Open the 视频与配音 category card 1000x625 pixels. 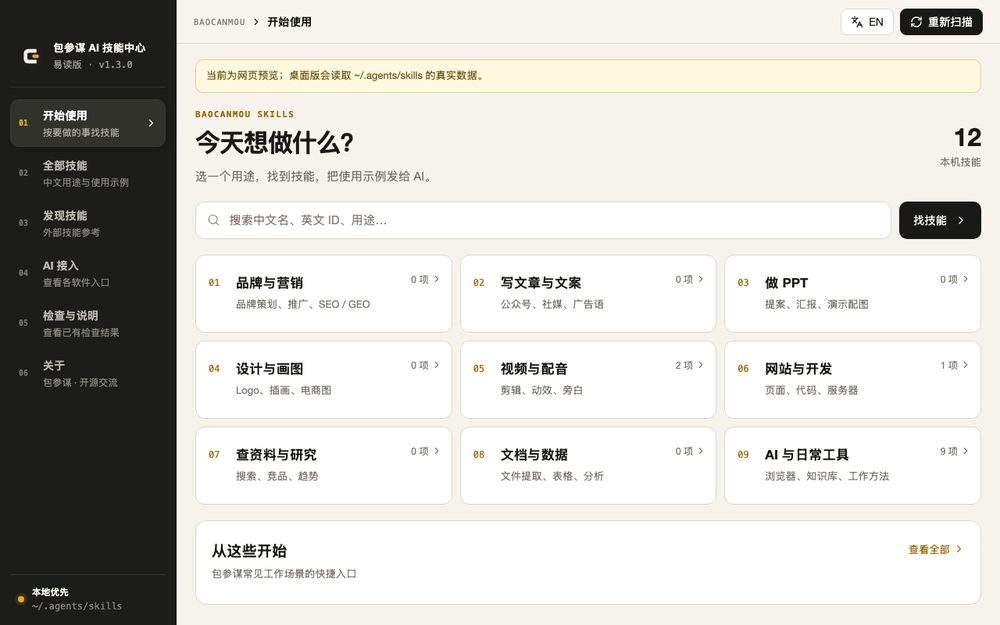pos(588,379)
